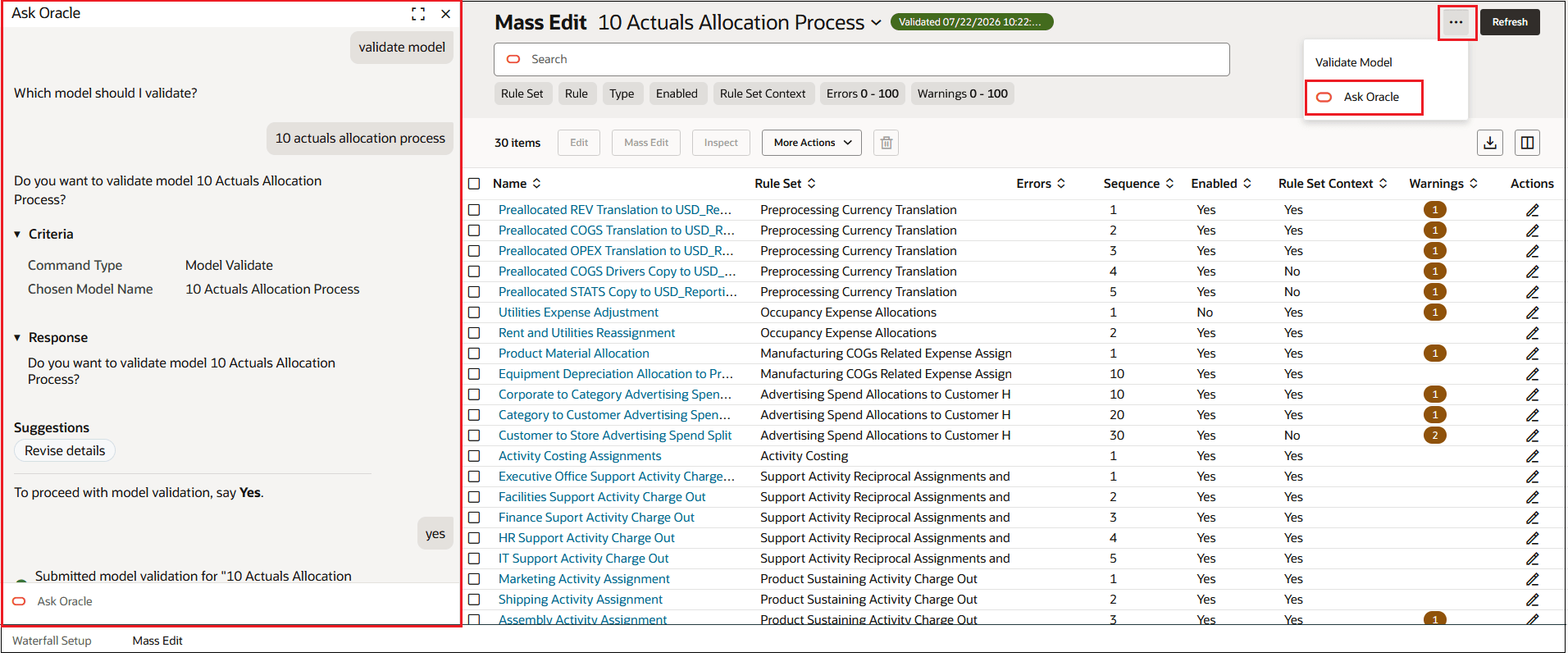Open the Rule filter chip

577,94
